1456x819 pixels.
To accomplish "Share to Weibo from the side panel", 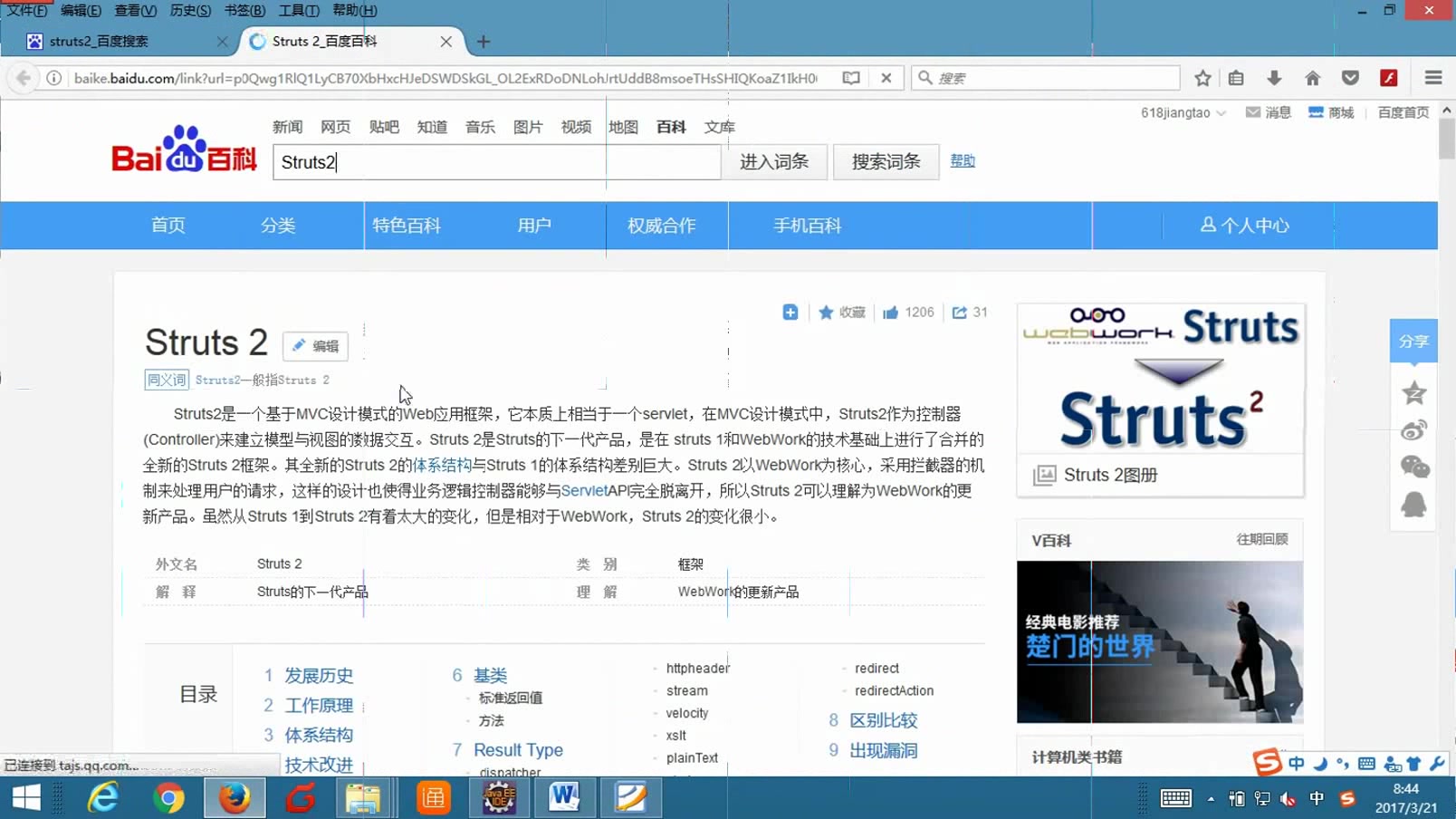I will coord(1413,430).
